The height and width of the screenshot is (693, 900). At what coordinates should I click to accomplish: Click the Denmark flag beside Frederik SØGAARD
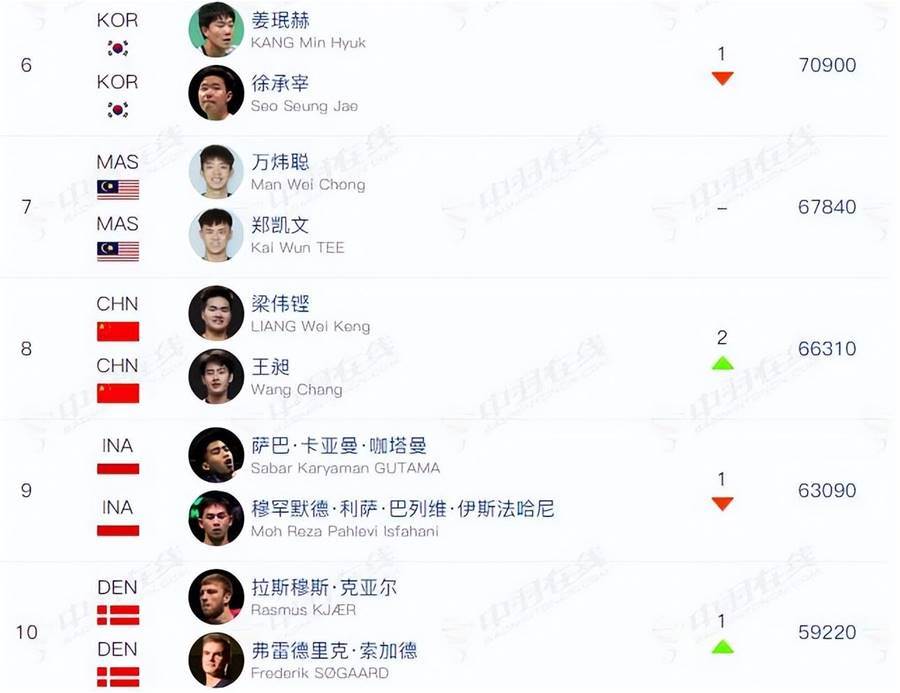point(118,677)
